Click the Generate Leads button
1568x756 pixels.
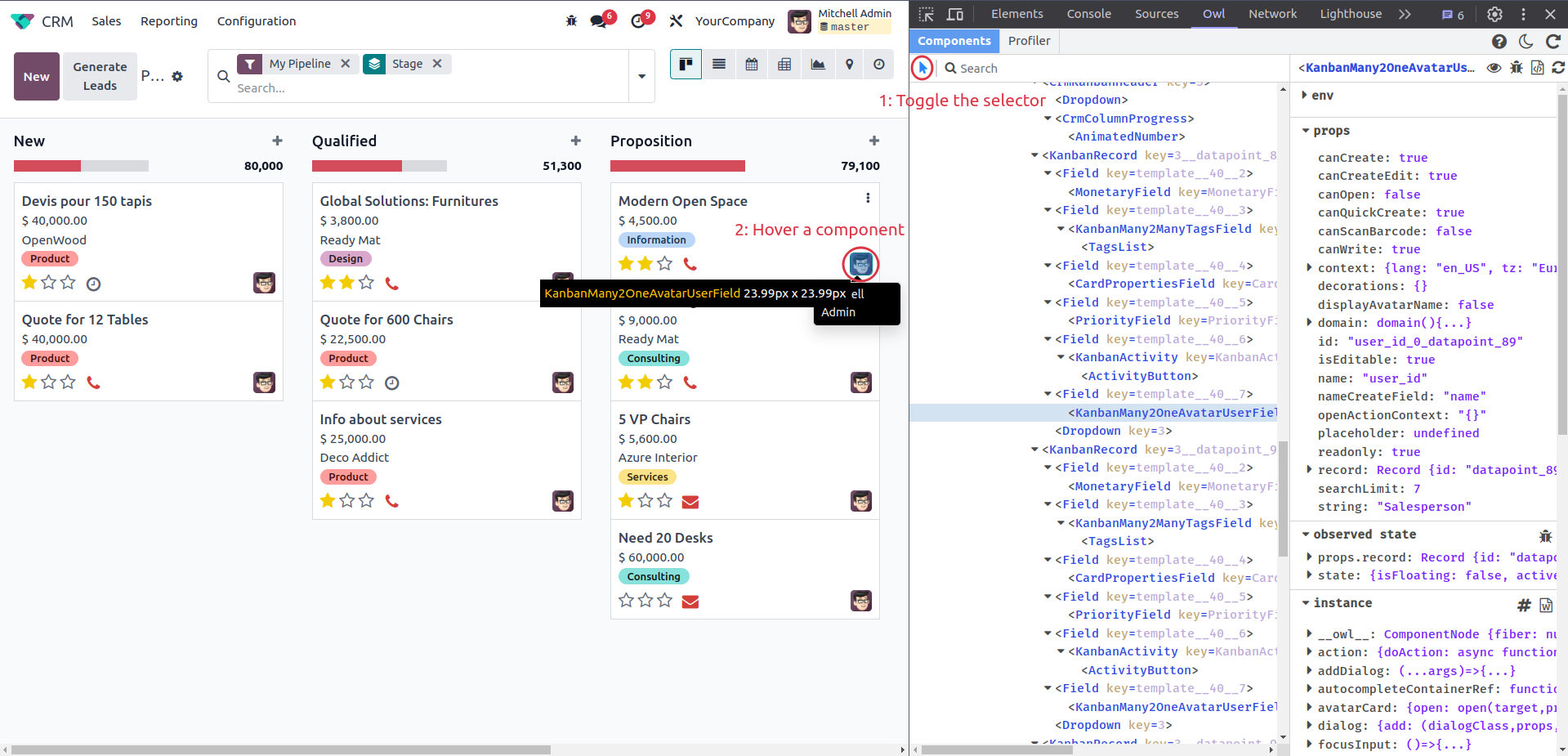click(x=100, y=76)
